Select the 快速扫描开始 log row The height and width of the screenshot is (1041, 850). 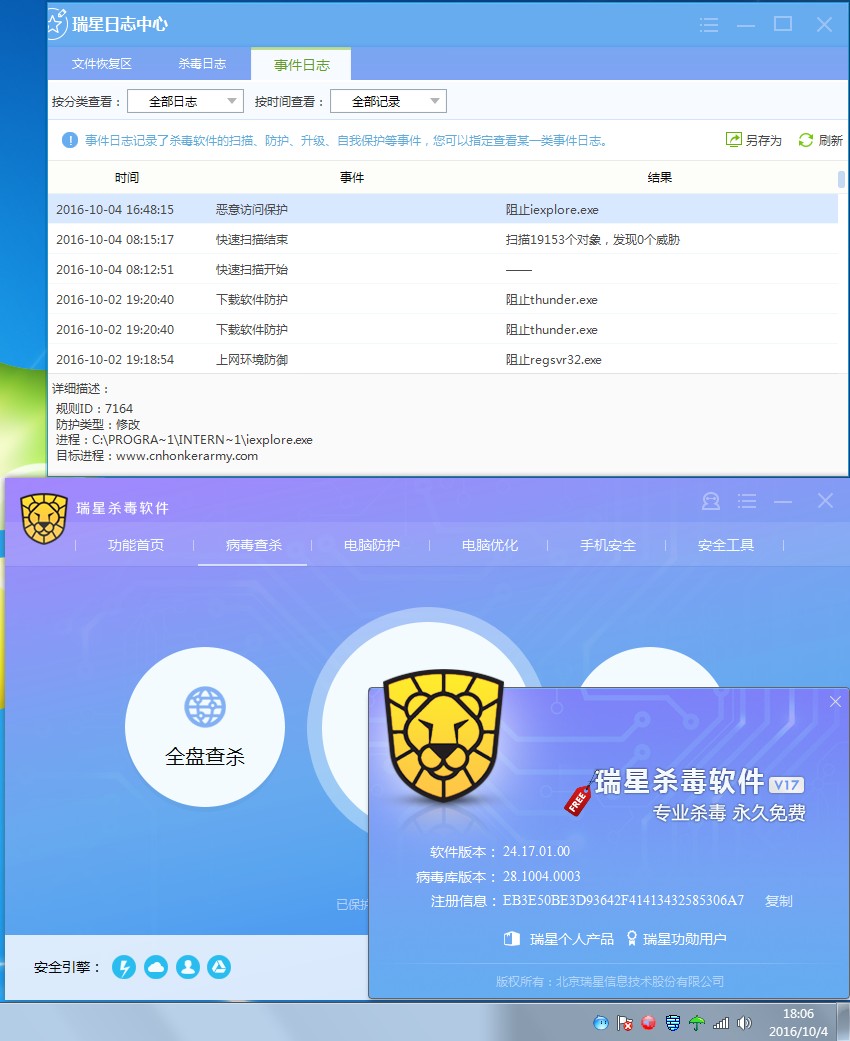click(443, 270)
